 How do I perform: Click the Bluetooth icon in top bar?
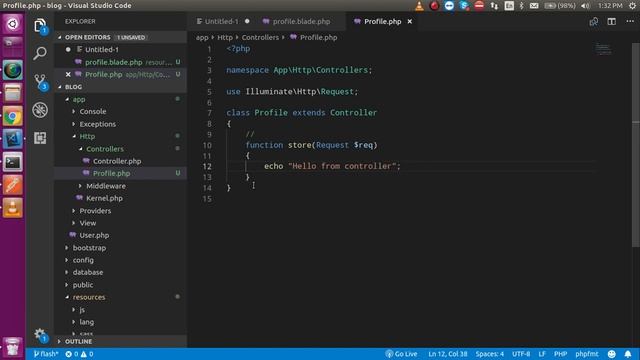(521, 6)
